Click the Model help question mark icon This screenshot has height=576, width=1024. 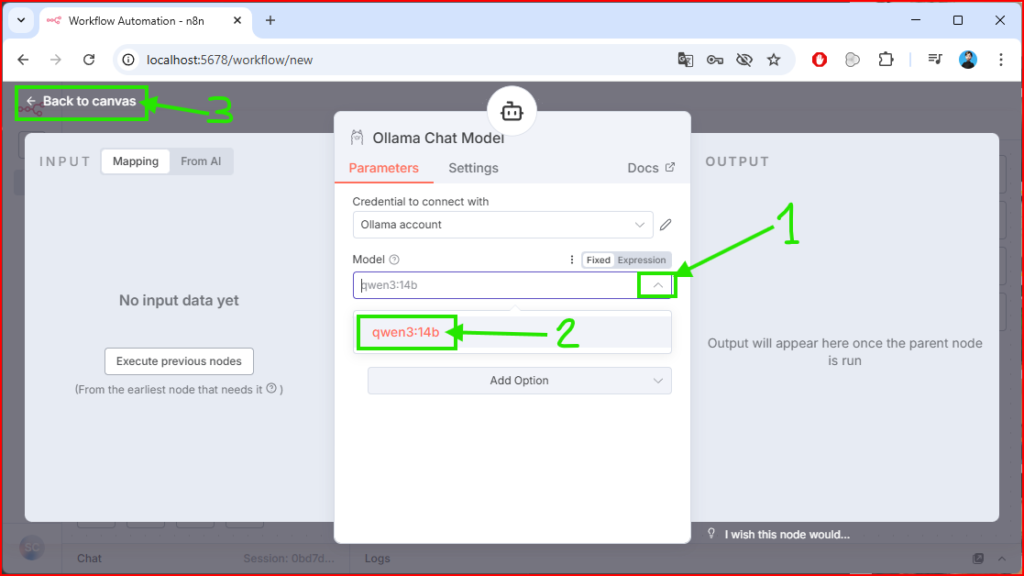394,260
